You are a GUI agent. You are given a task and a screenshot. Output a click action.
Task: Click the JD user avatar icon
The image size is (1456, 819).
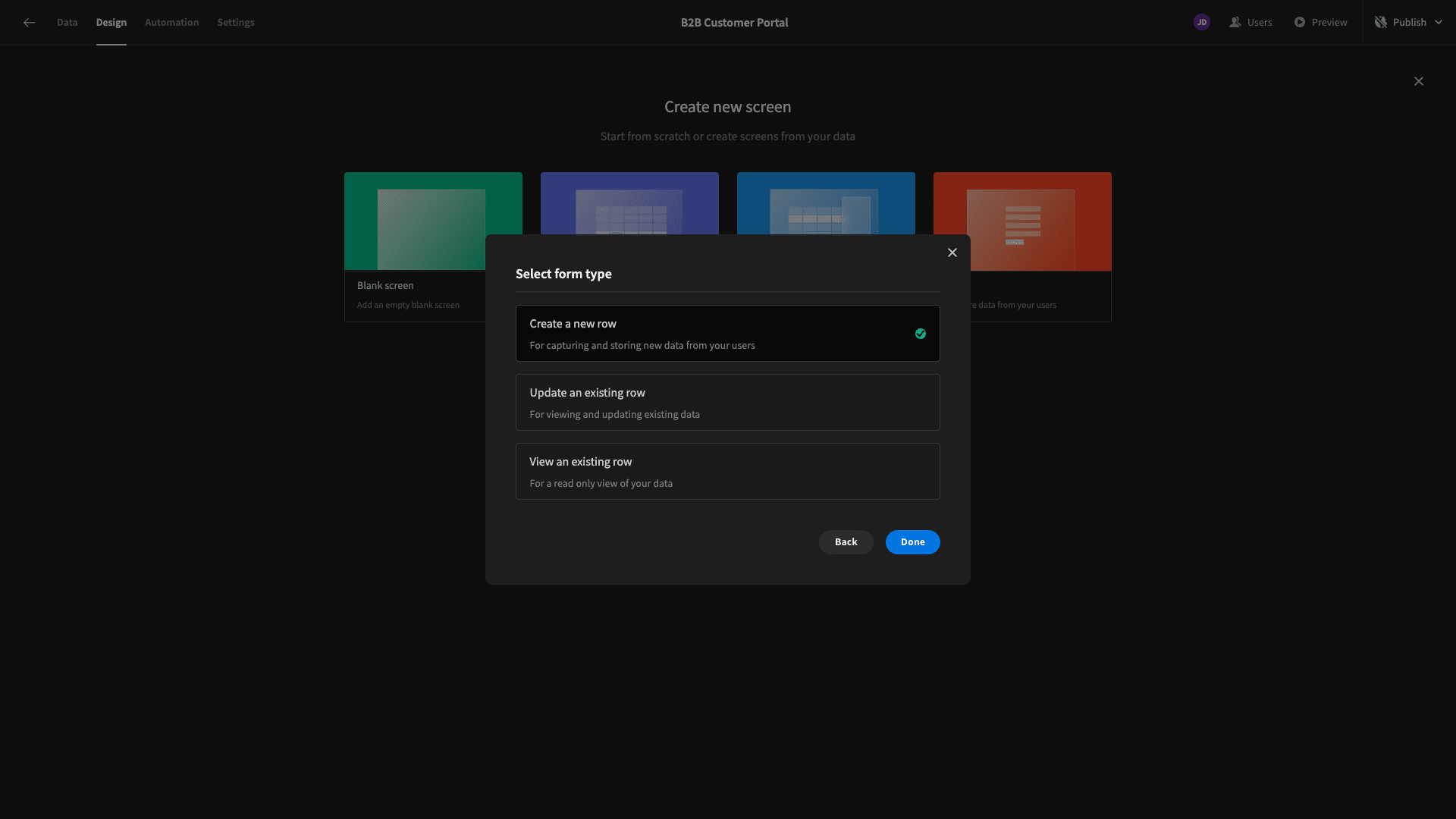[1202, 22]
